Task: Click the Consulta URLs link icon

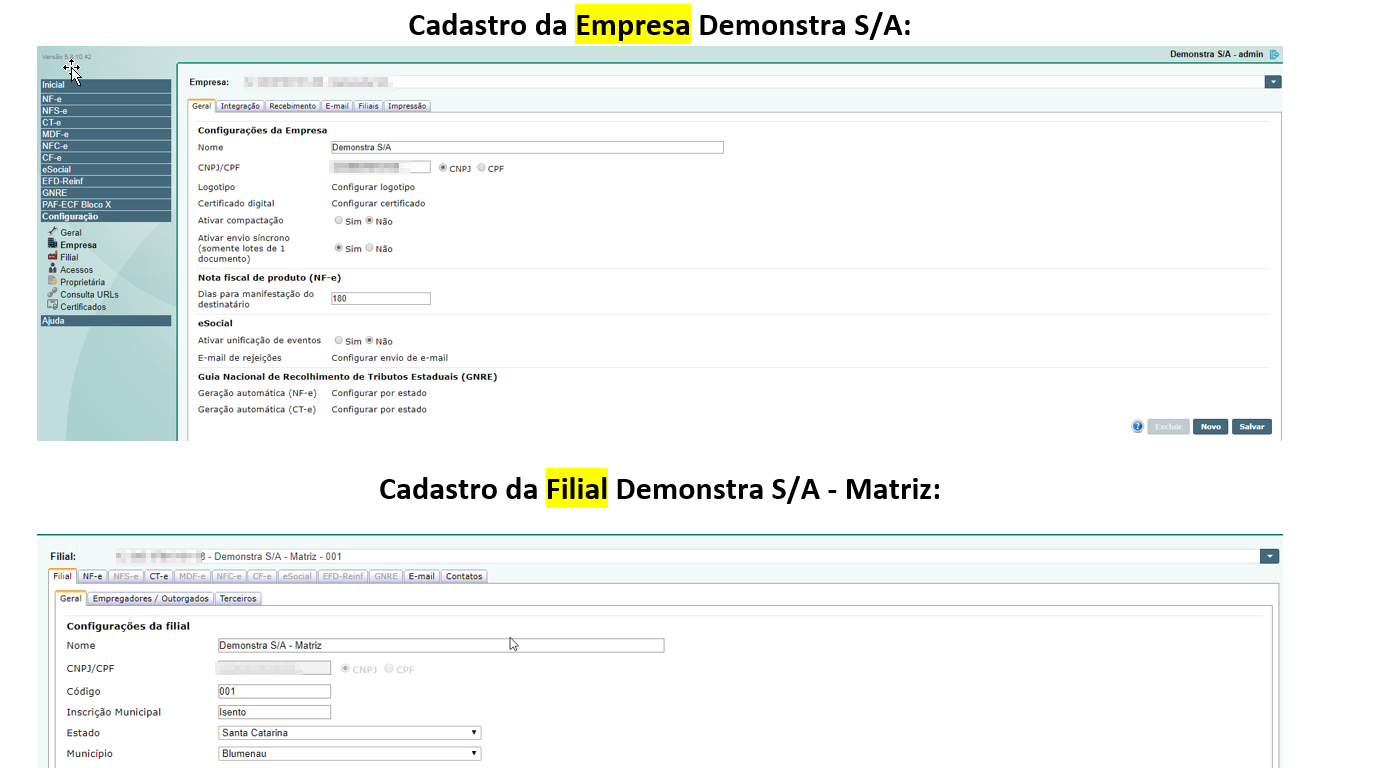Action: (x=52, y=294)
